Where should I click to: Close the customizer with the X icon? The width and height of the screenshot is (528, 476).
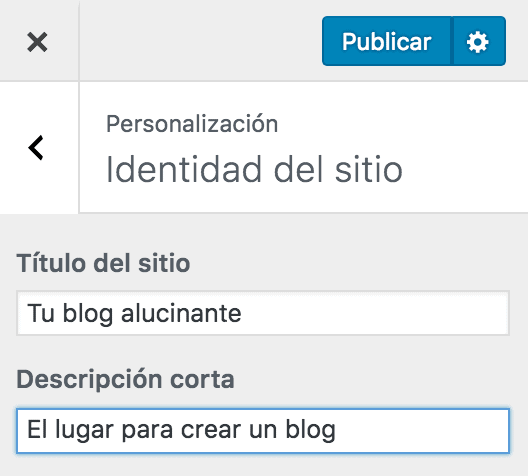coord(37,42)
